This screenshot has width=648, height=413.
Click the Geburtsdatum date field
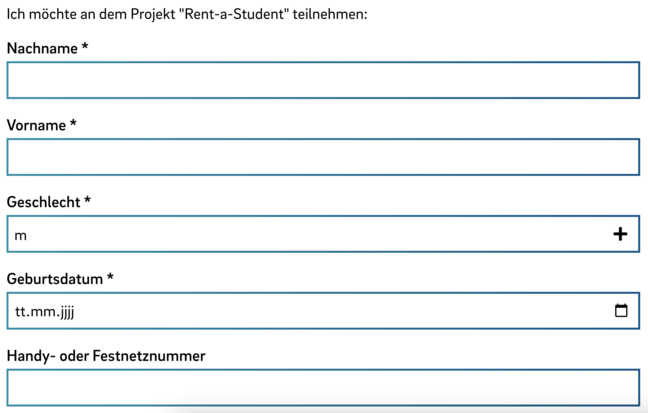point(300,311)
